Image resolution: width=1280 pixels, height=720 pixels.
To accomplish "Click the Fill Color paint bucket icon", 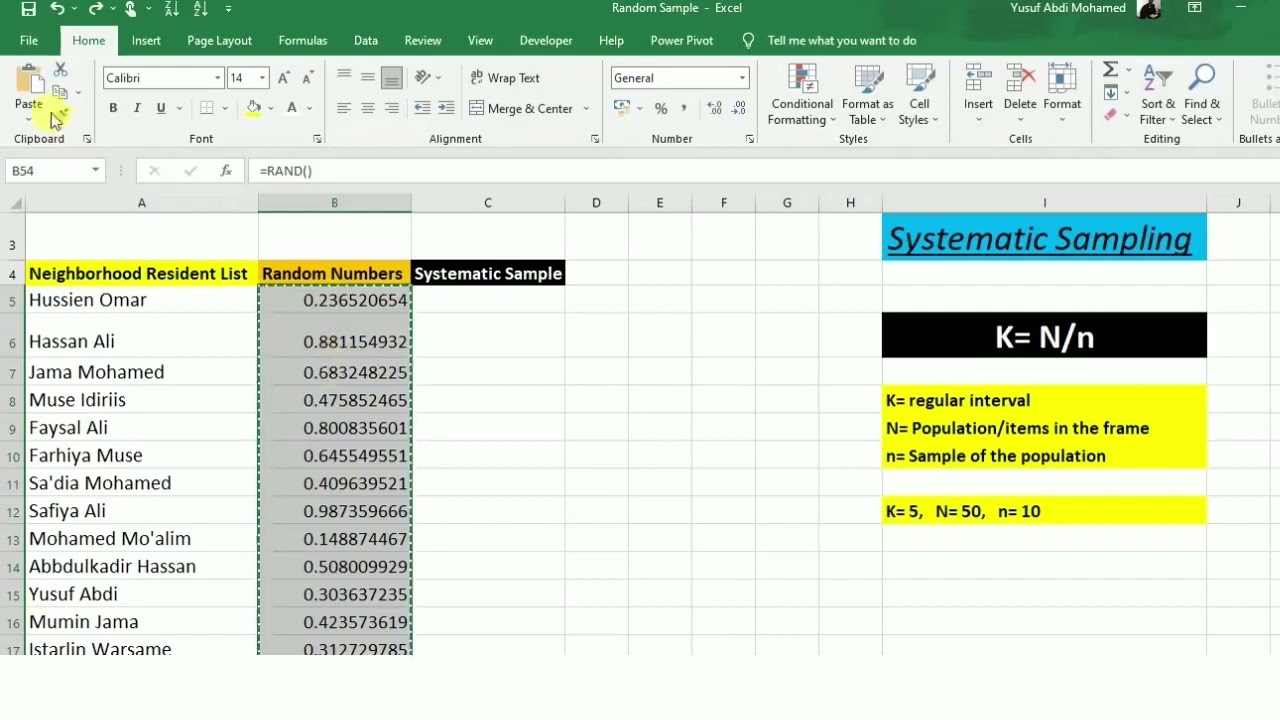I will point(254,108).
